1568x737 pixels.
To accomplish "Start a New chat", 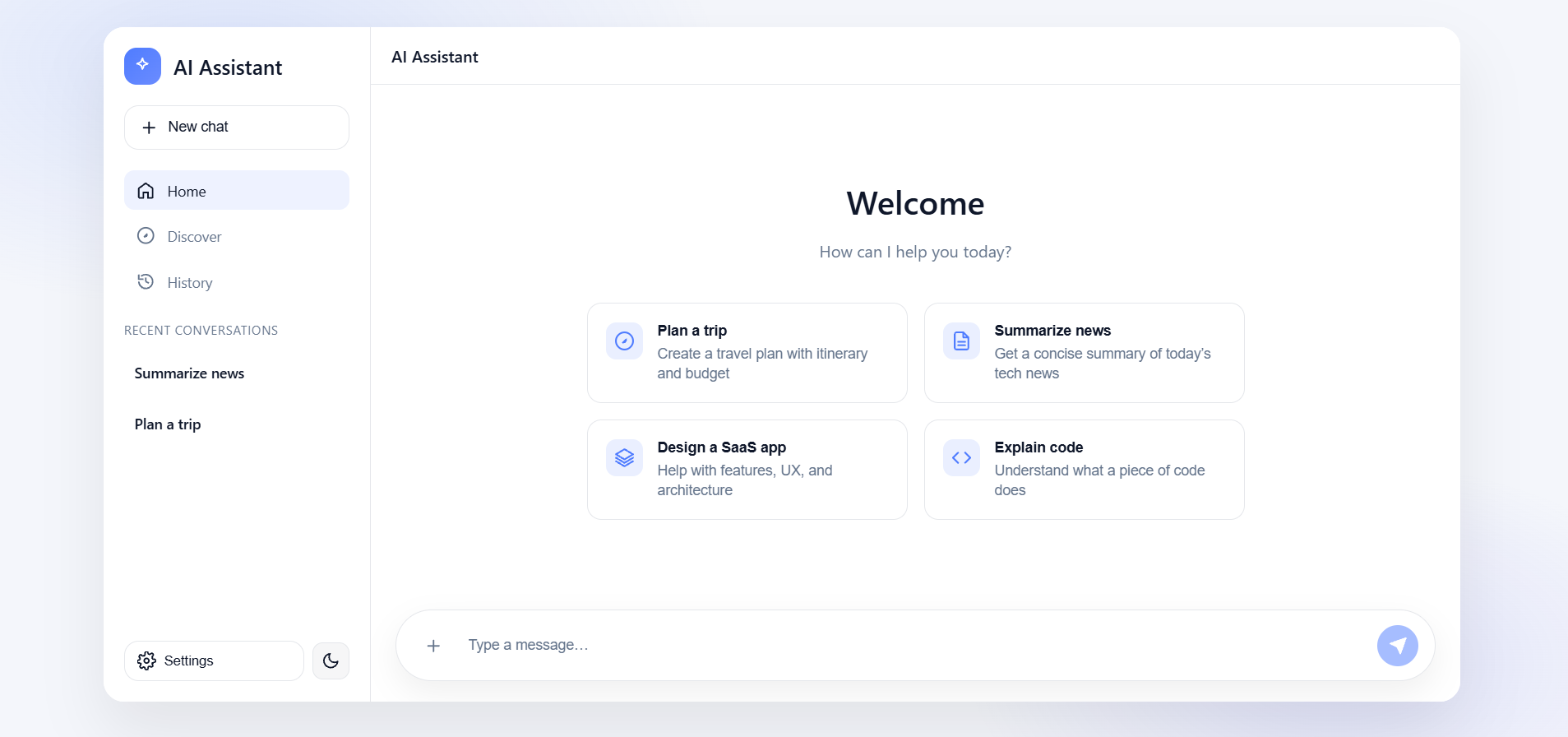I will coord(237,127).
